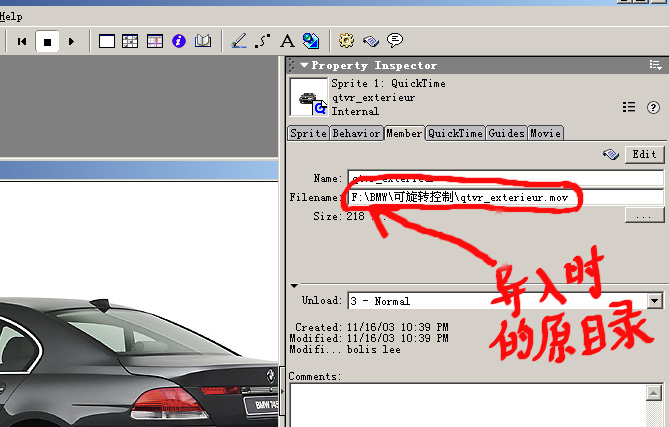
Task: Open the Score window icon
Action: (155, 41)
